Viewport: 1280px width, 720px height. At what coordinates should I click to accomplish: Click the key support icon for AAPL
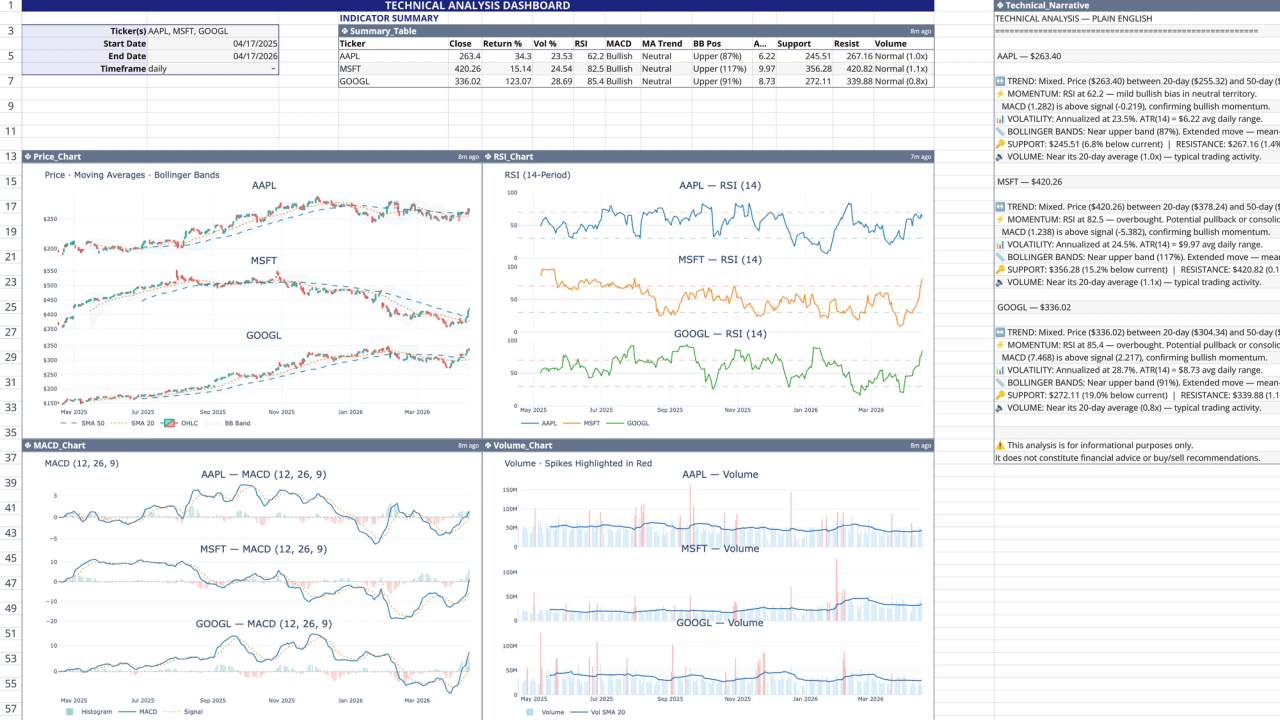[x=1000, y=144]
